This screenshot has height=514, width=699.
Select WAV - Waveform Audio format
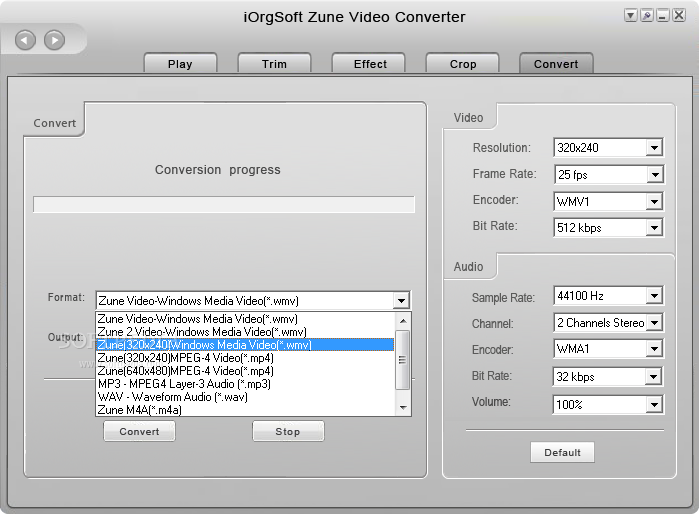point(245,397)
